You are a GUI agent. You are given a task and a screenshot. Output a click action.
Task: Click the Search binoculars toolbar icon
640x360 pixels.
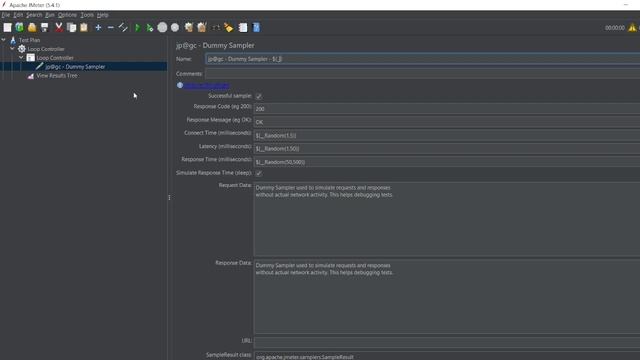(x=216, y=27)
